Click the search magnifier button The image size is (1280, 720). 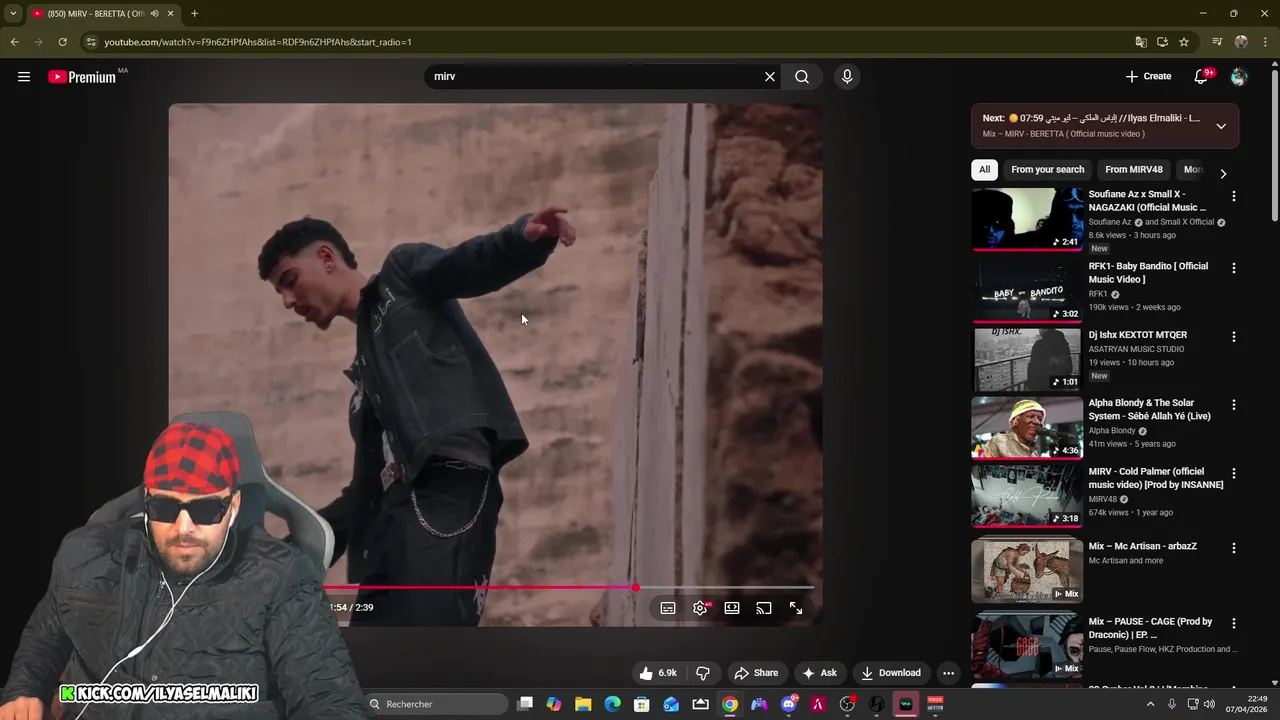click(x=802, y=77)
